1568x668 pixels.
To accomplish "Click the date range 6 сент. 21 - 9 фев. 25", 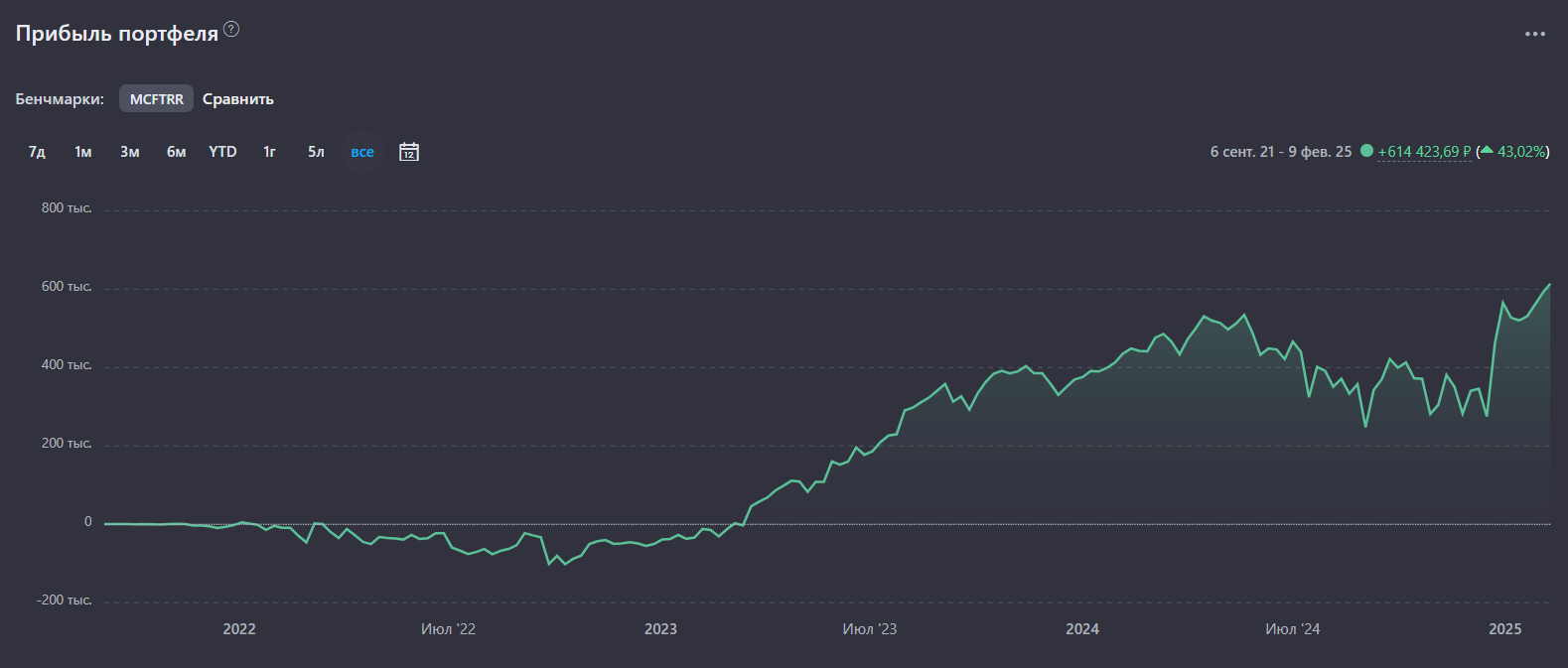I will click(1280, 152).
